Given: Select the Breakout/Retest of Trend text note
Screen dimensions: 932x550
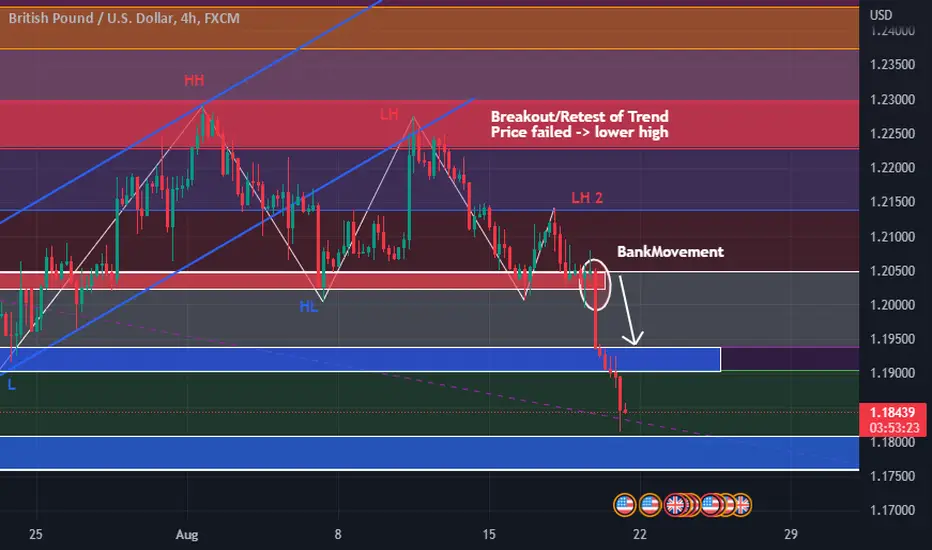Looking at the screenshot, I should point(580,124).
